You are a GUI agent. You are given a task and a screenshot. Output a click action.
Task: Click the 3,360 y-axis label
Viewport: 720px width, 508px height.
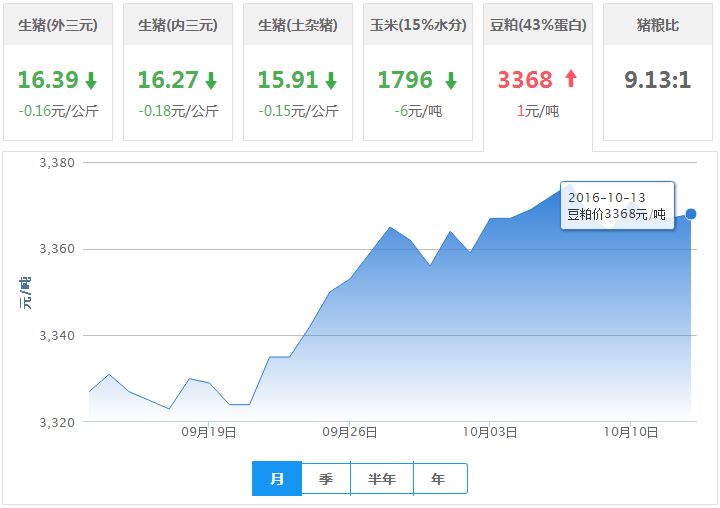point(57,249)
